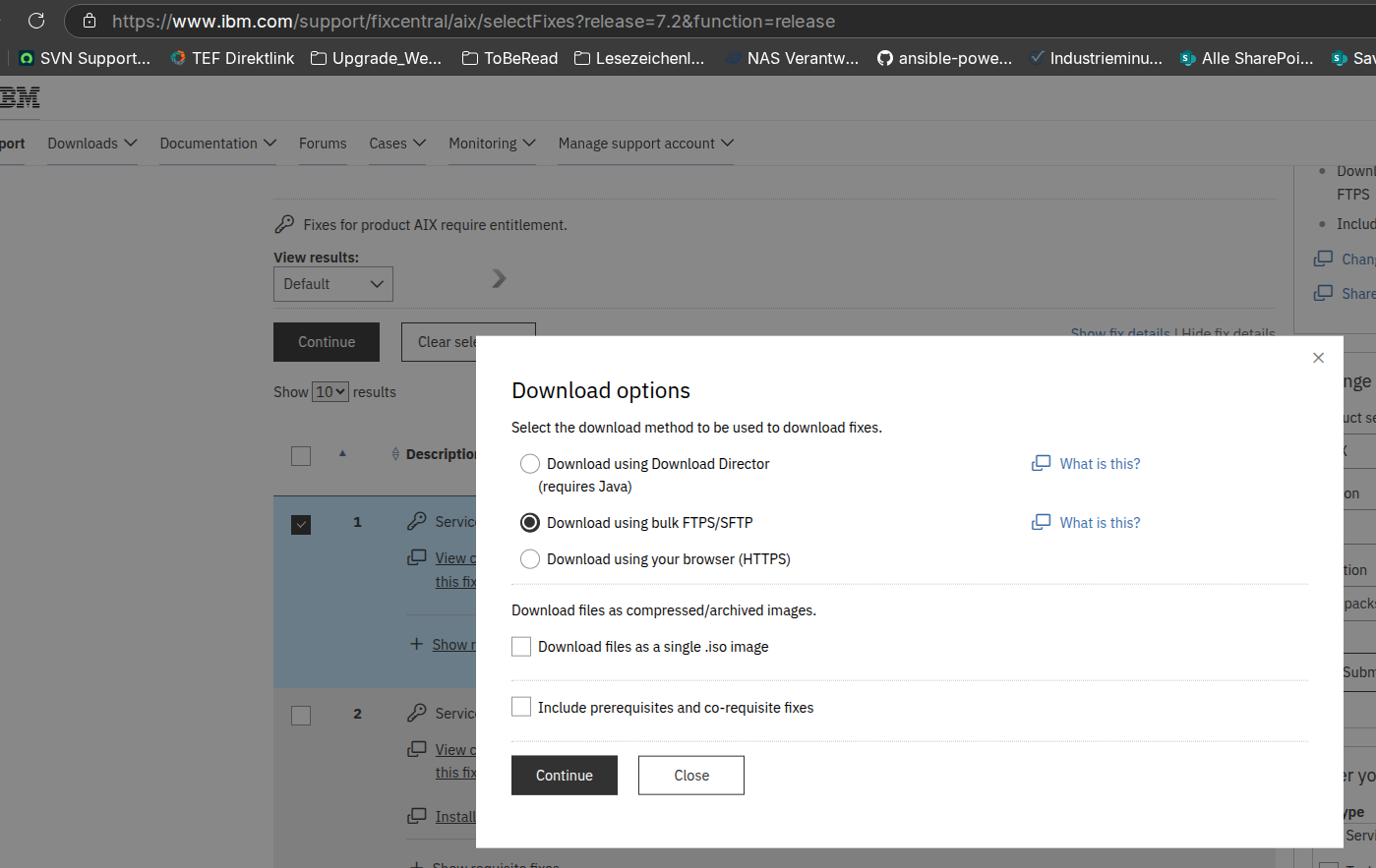Image resolution: width=1376 pixels, height=868 pixels.
Task: Open the View results Default dropdown
Action: 333,284
